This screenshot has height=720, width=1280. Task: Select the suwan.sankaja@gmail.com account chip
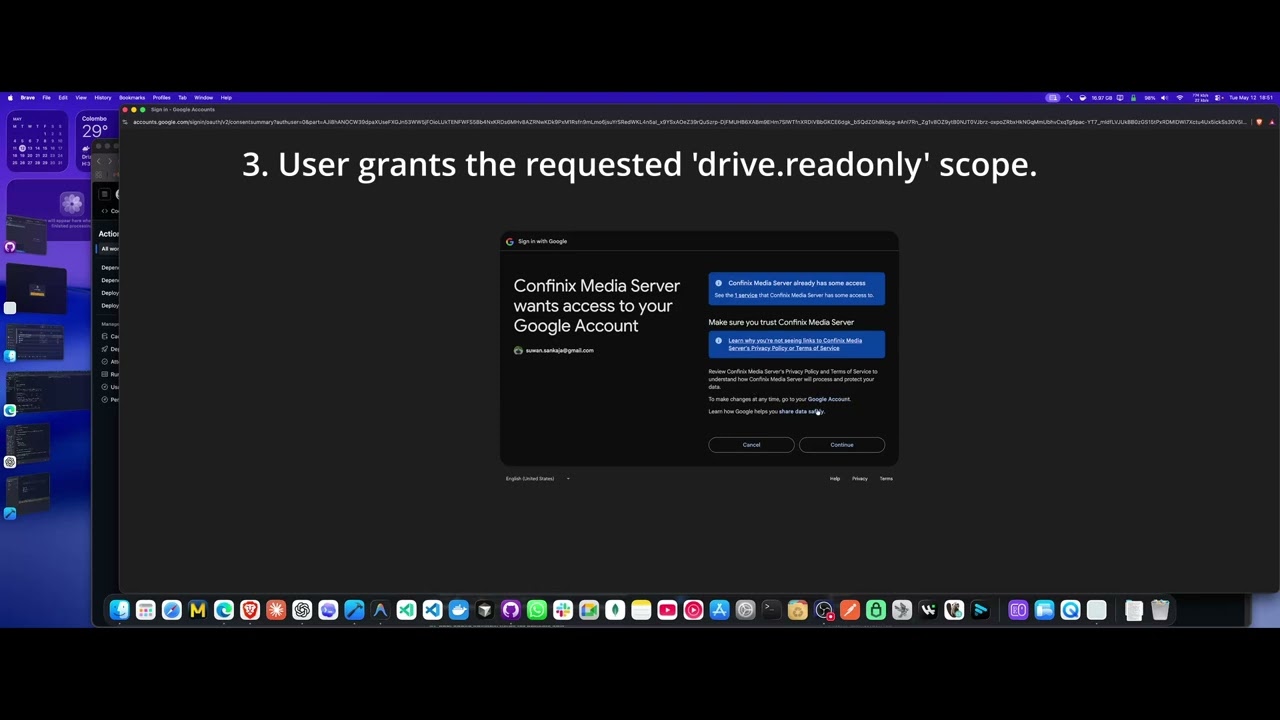(x=554, y=350)
